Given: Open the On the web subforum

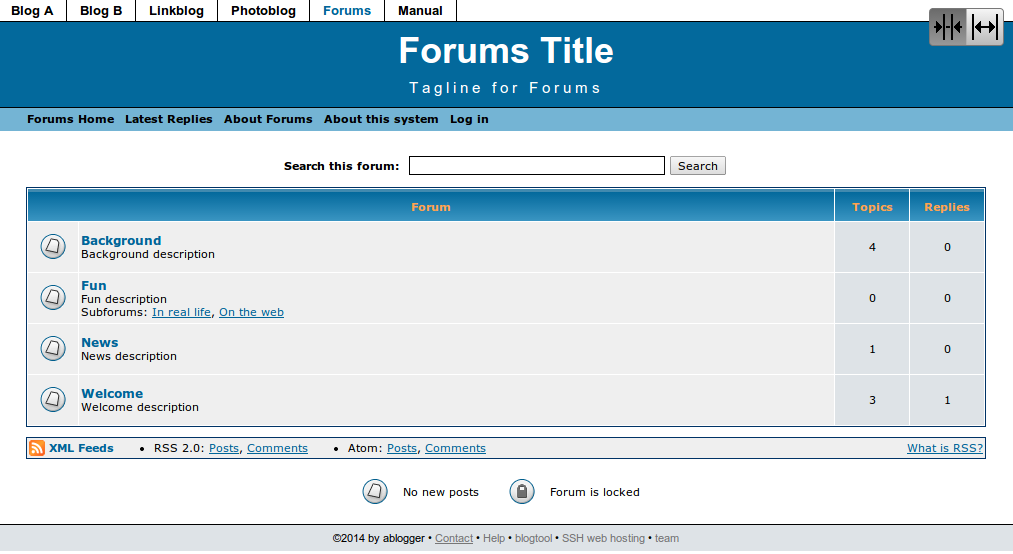Looking at the screenshot, I should pyautogui.click(x=251, y=312).
